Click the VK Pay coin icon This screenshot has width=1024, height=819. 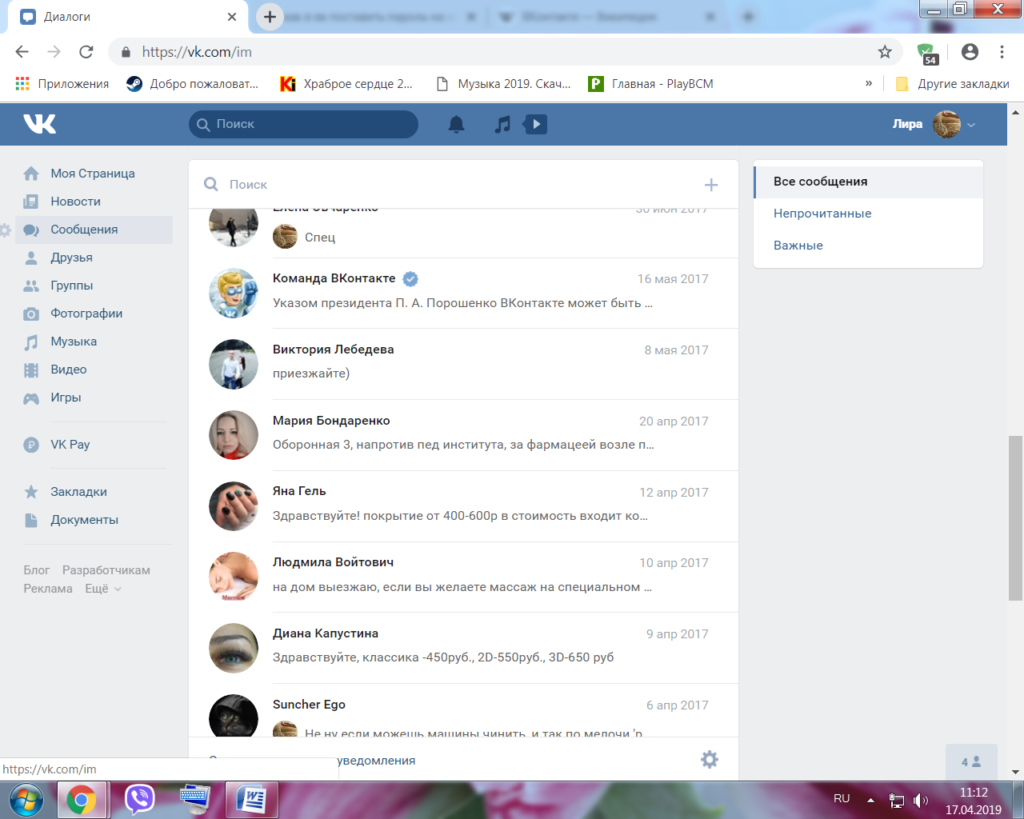(31, 445)
